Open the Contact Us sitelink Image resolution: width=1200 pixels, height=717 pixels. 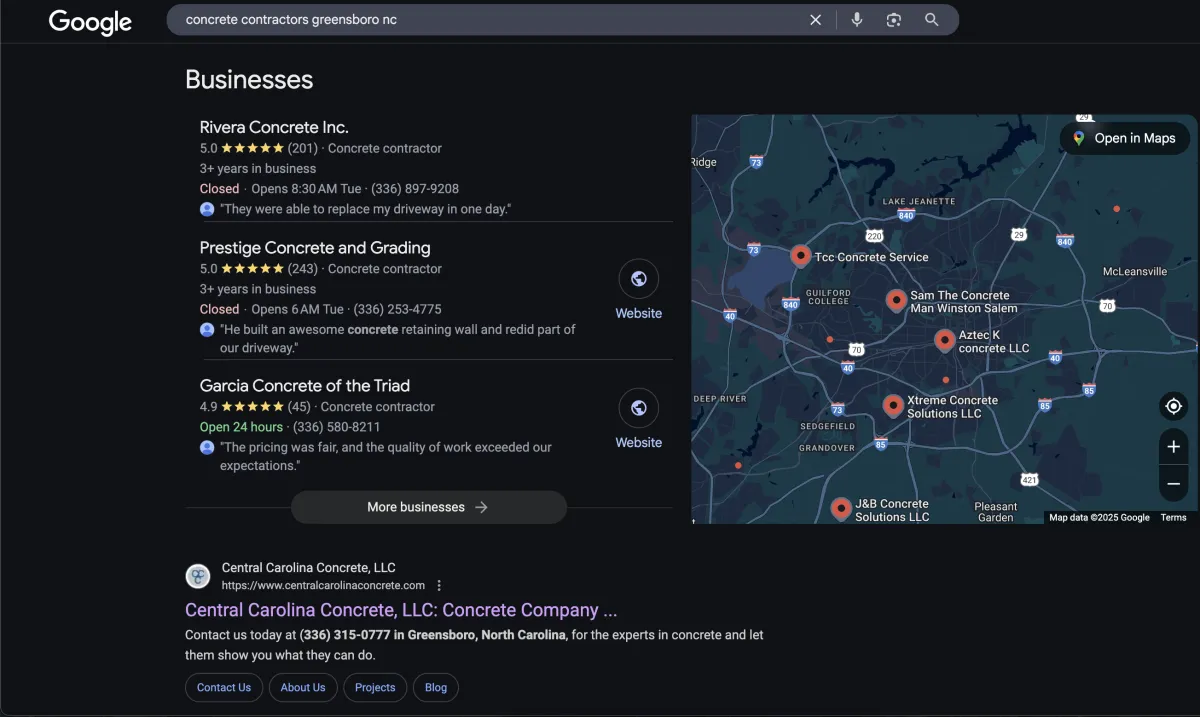pyautogui.click(x=224, y=688)
